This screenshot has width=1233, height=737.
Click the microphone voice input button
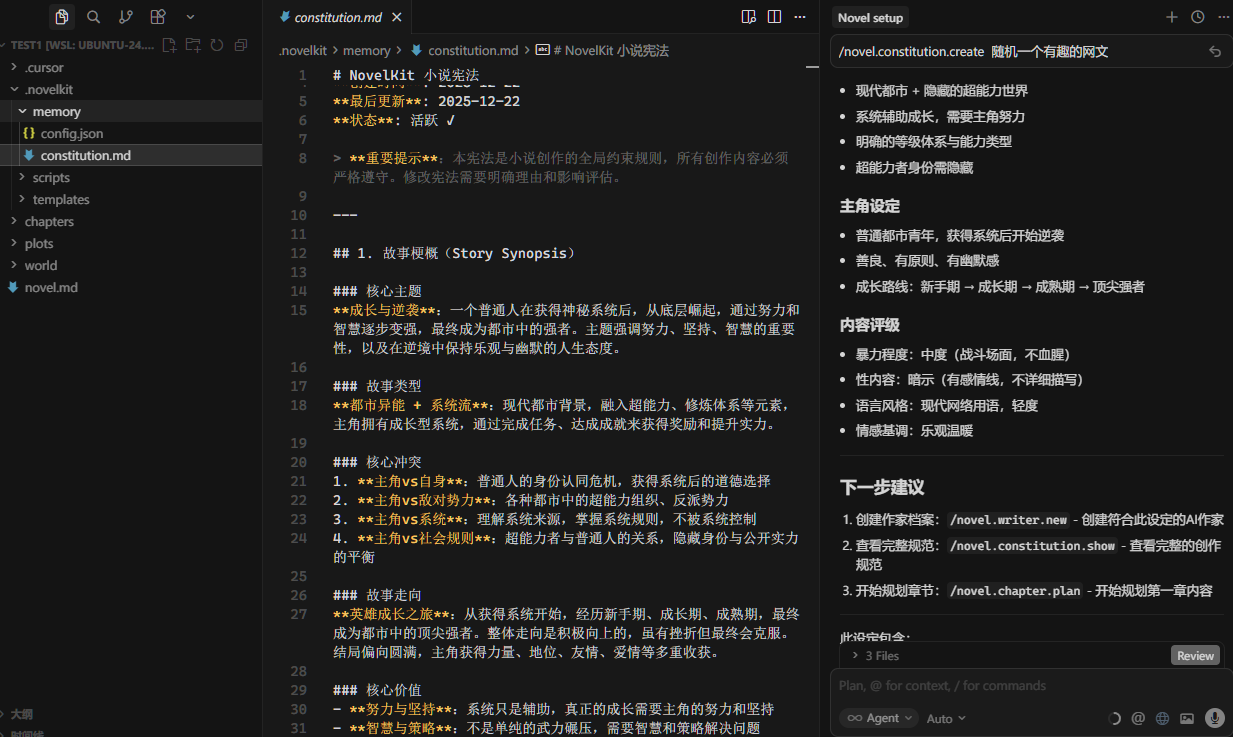click(1215, 718)
